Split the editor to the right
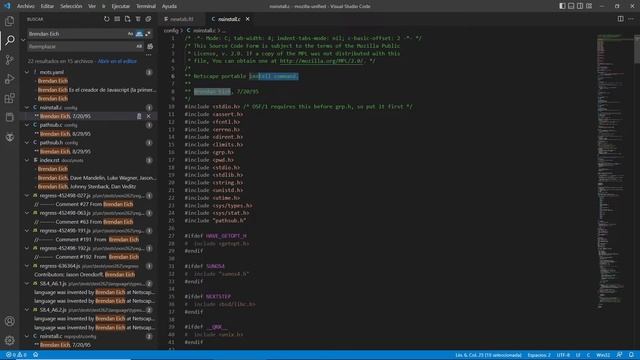Screen dimensions: 640x360 pyautogui.click(x=620, y=19)
